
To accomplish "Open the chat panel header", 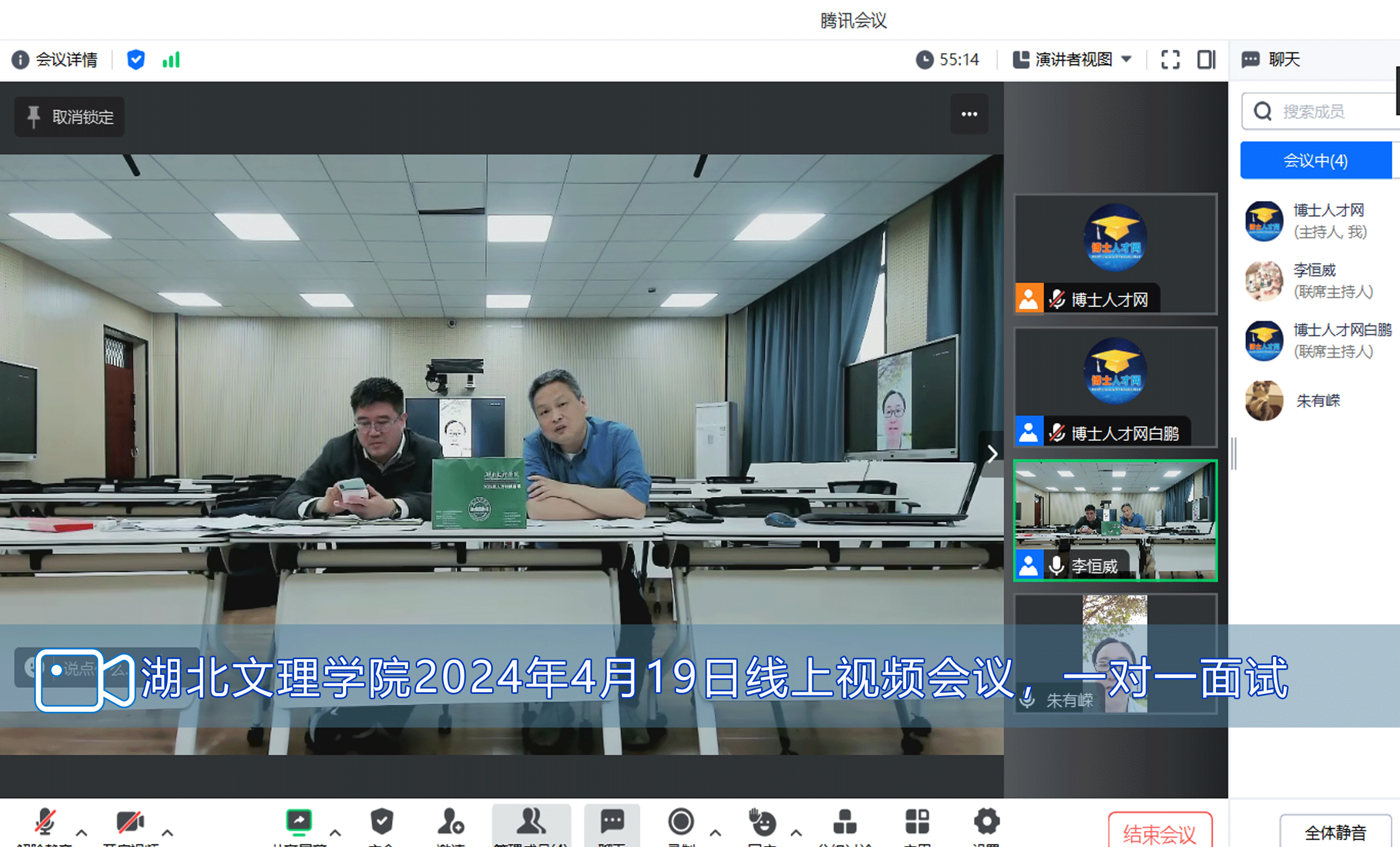I will (x=1270, y=59).
